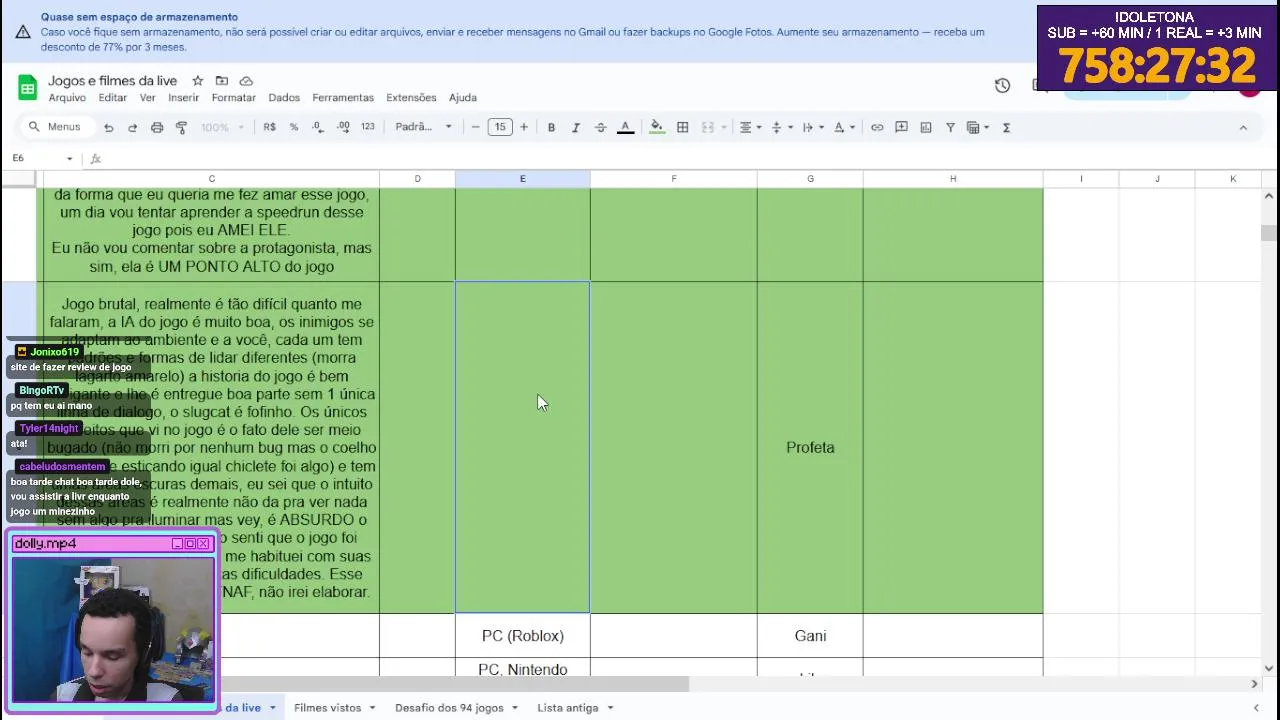Star the document Jogos e filmes da live
This screenshot has height=720, width=1280.
point(198,81)
